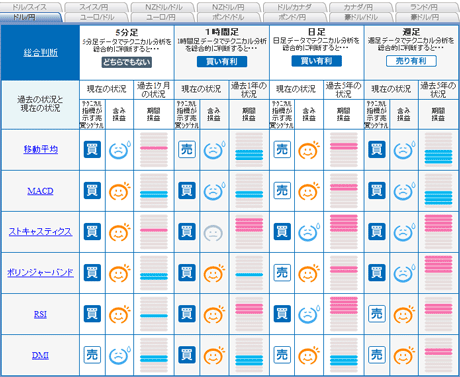Click the sad face icon for MACD under 1時間足
This screenshot has height=377, width=460.
214,191
